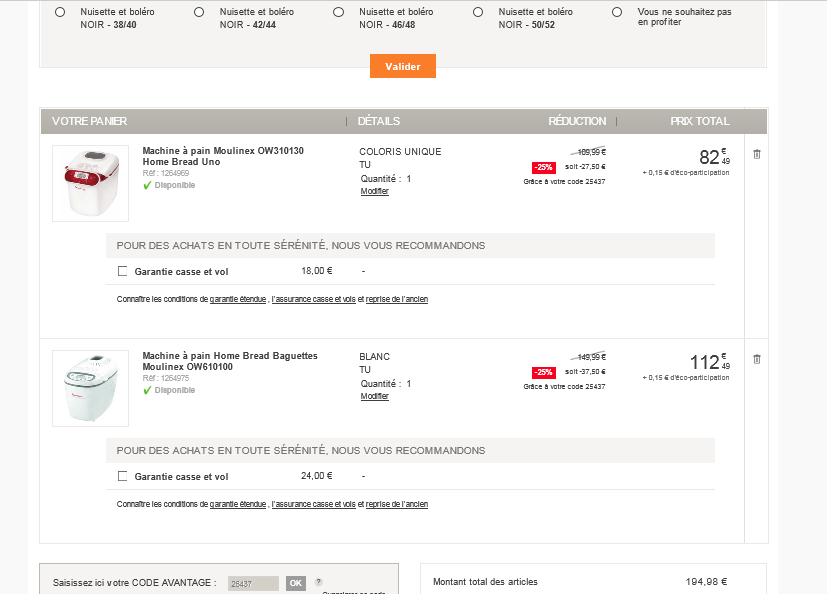Open 'reprise de l'ancien' link under second product
The image size is (827, 594).
(396, 504)
